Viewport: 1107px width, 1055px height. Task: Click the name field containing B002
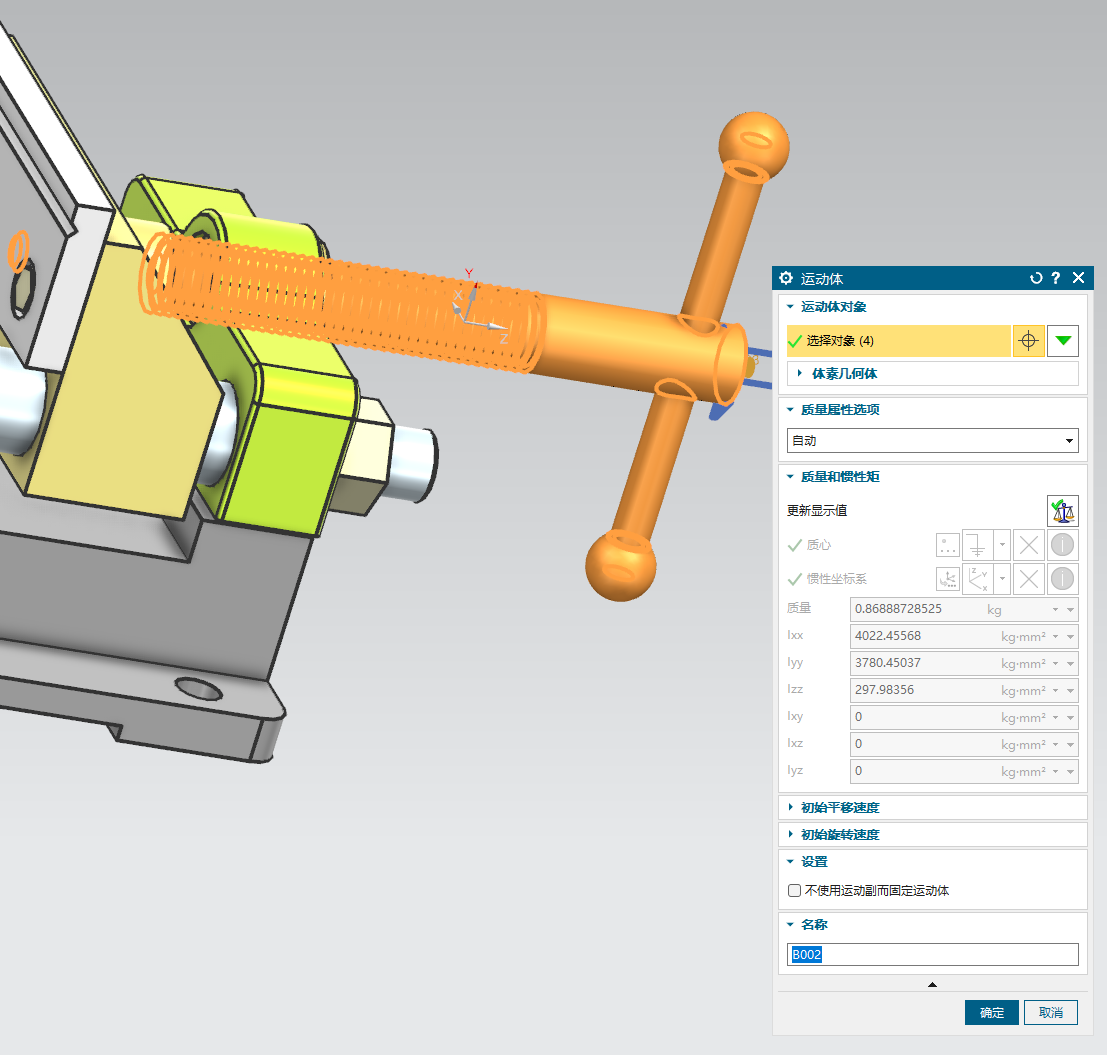932,955
